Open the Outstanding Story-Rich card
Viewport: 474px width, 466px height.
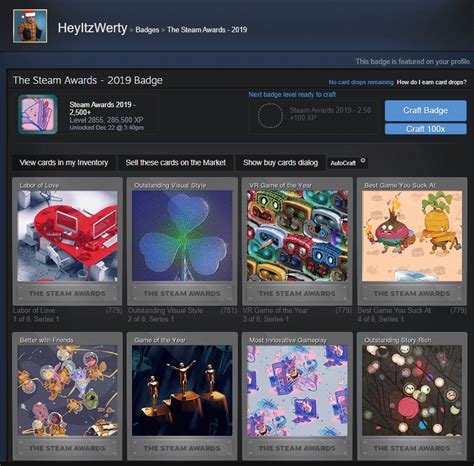[412, 396]
